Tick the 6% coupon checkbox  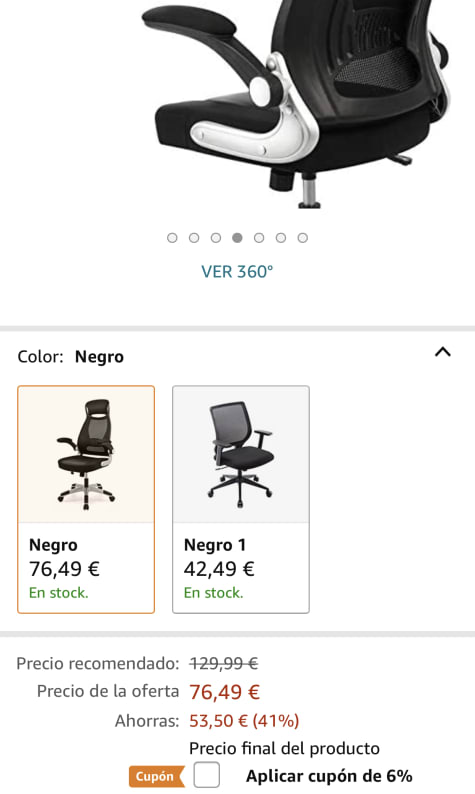(207, 775)
